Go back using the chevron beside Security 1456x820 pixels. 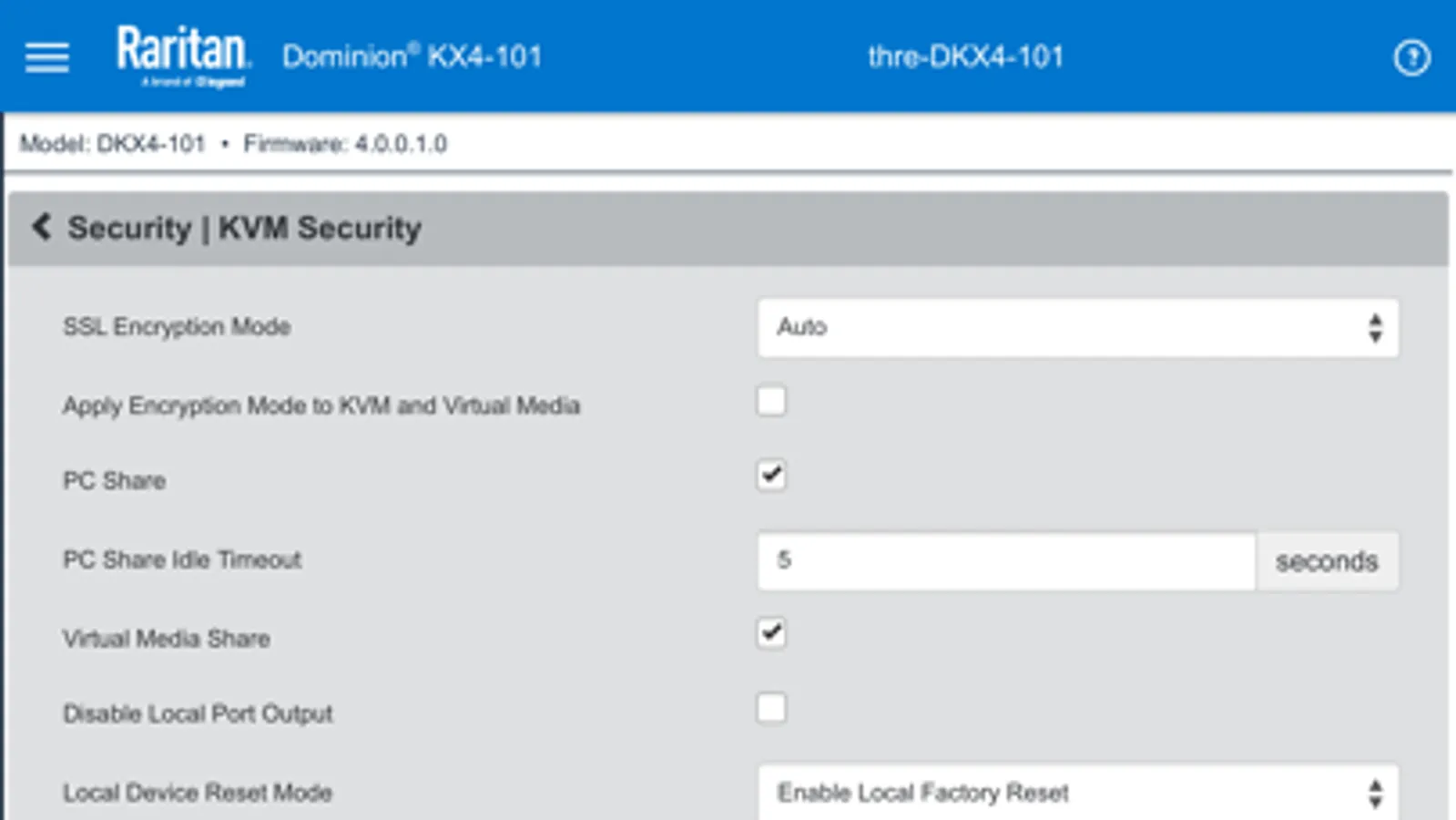click(x=41, y=226)
